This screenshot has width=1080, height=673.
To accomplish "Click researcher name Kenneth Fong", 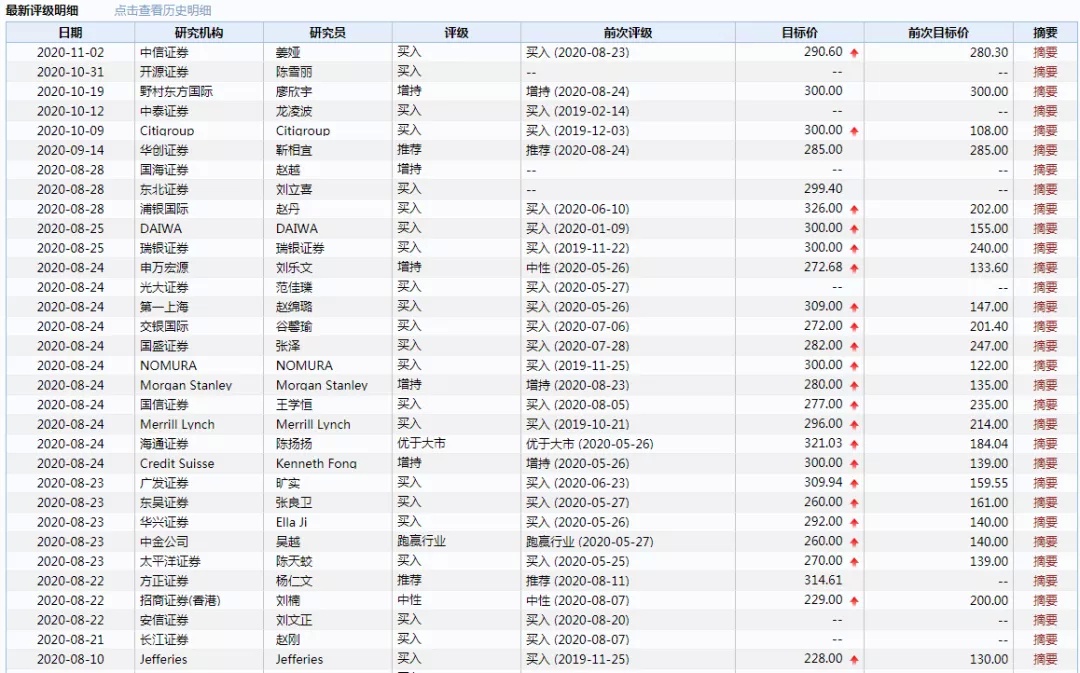I will [316, 464].
